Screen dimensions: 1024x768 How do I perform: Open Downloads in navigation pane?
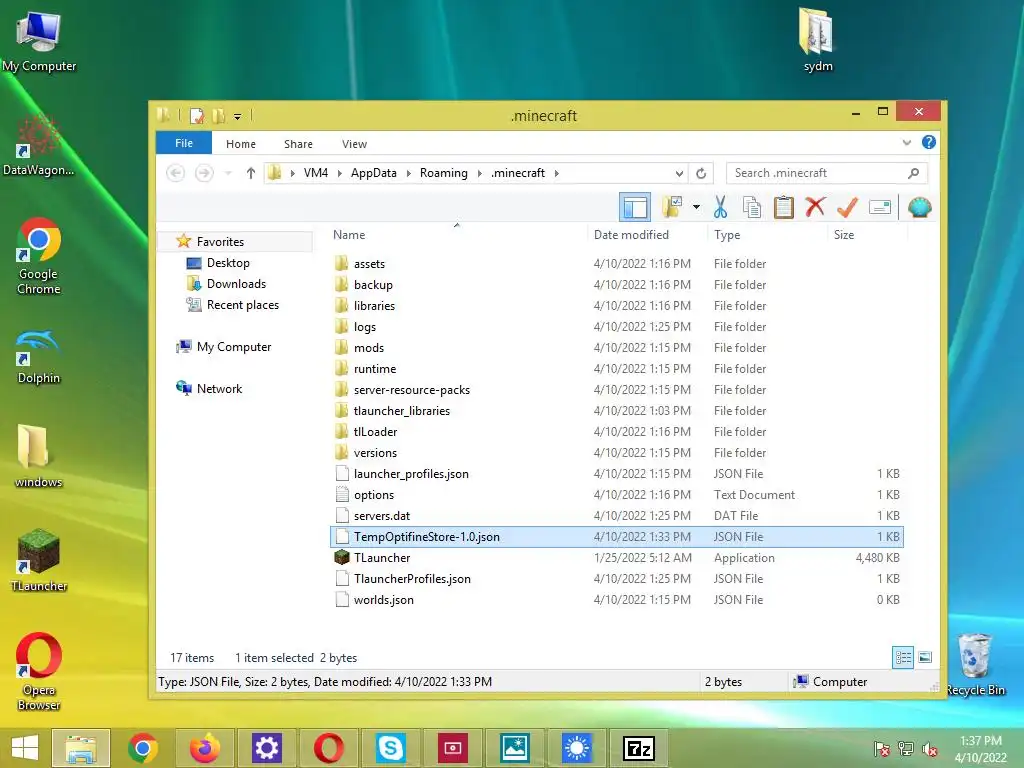pos(236,283)
